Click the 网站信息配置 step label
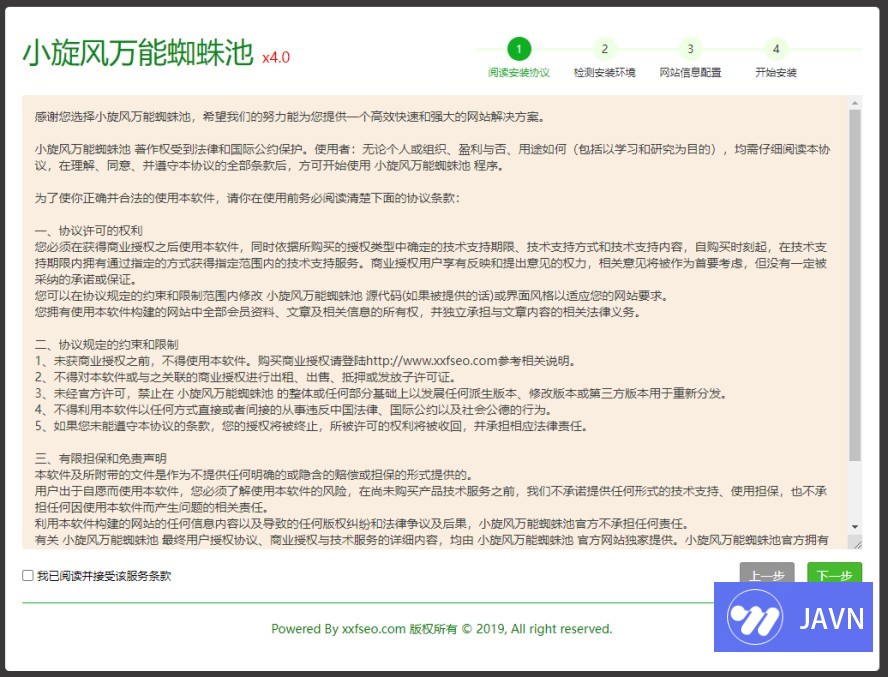The width and height of the screenshot is (888, 677). 690,73
